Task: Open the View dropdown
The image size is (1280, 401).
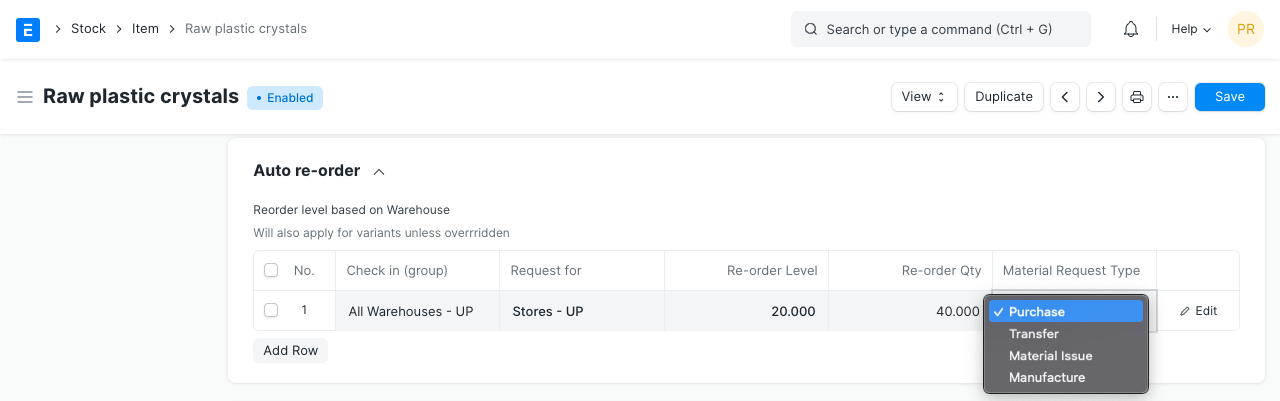Action: click(924, 97)
